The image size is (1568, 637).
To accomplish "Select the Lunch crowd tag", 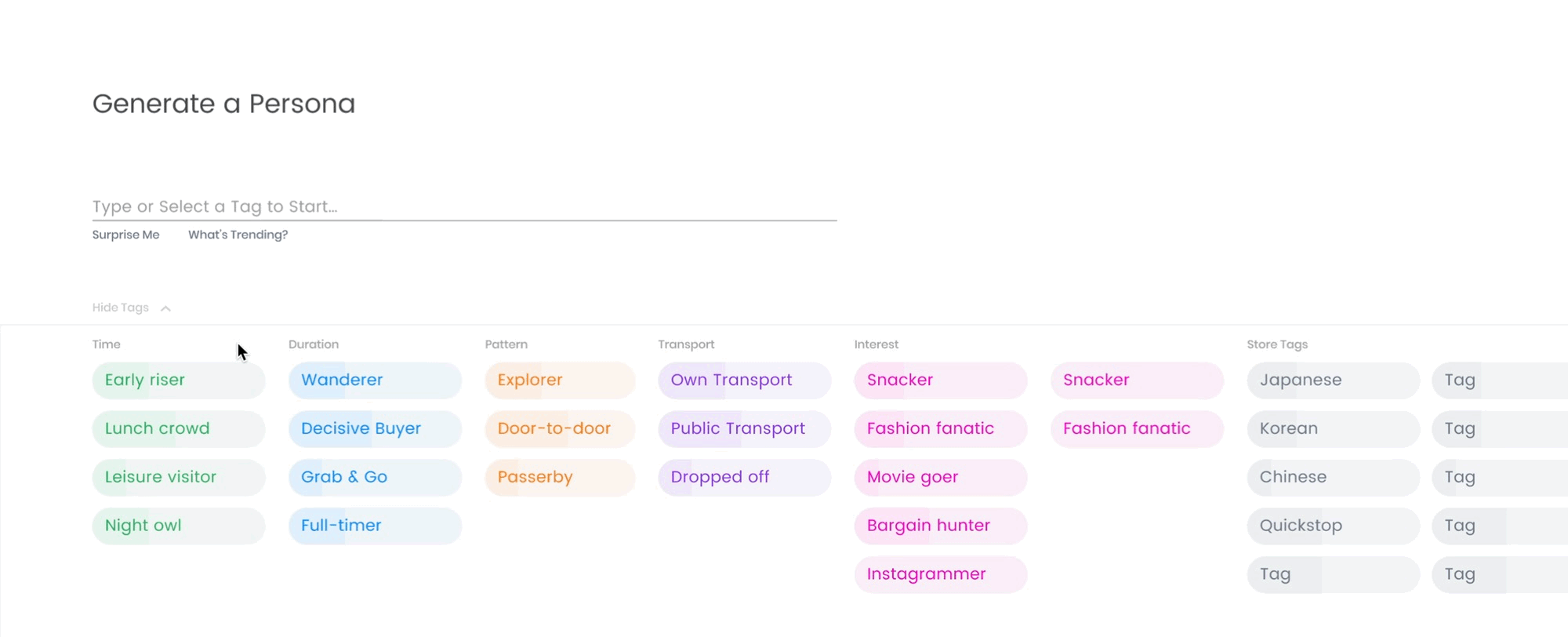I will 178,429.
